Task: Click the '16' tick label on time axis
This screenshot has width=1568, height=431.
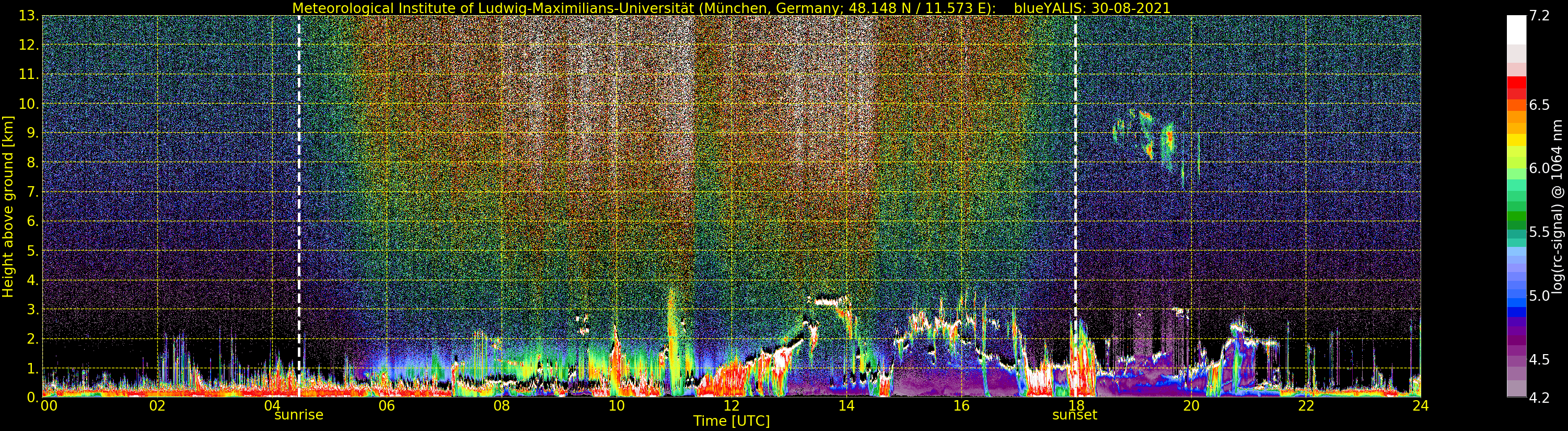Action: coord(961,406)
